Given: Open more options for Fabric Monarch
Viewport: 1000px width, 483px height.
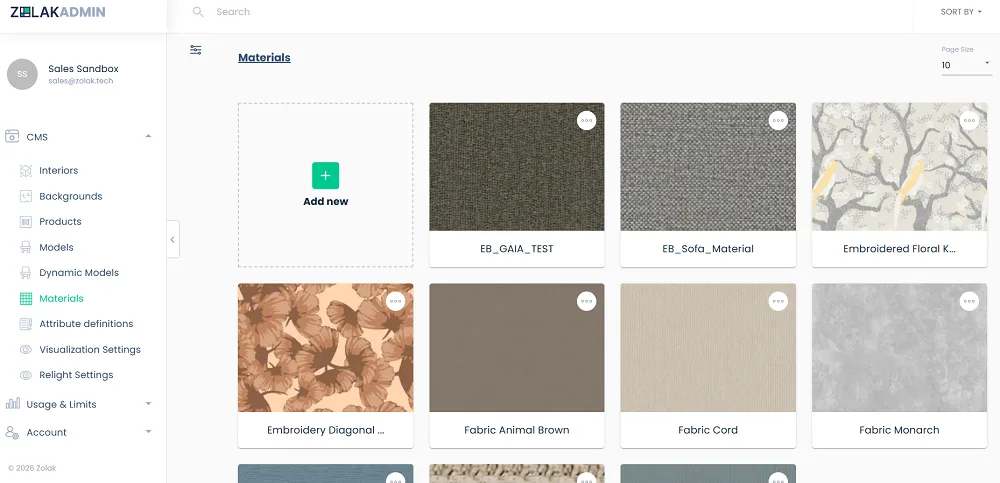Looking at the screenshot, I should (x=969, y=301).
